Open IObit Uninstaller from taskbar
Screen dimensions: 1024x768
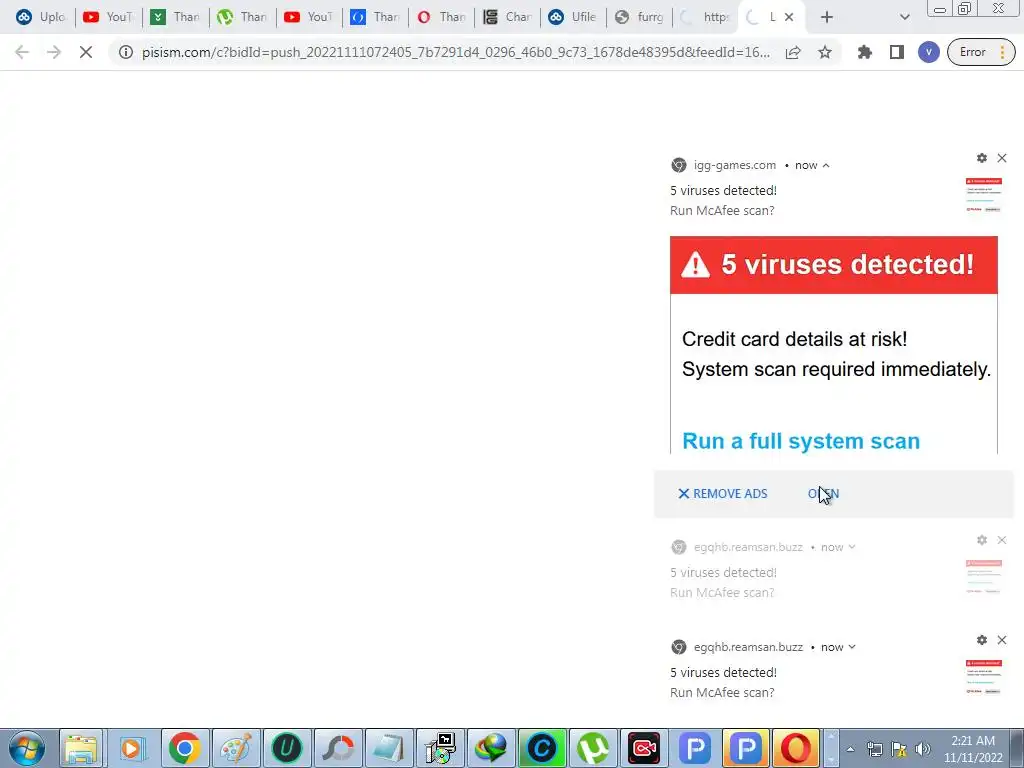[287, 748]
